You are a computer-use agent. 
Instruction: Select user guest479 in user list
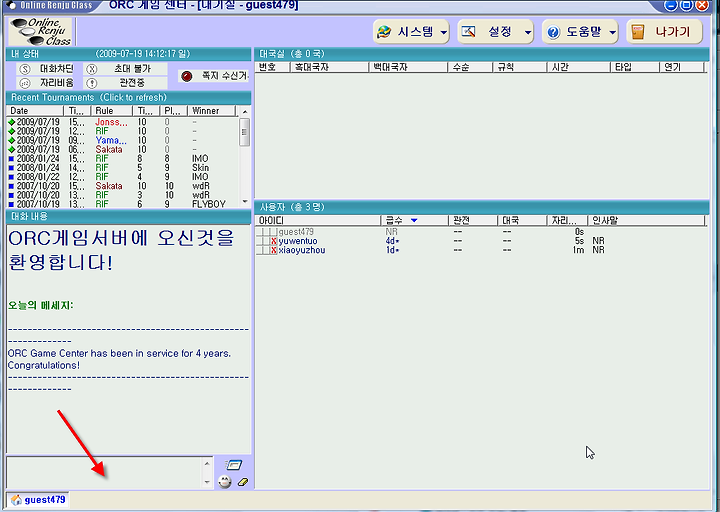click(x=296, y=232)
